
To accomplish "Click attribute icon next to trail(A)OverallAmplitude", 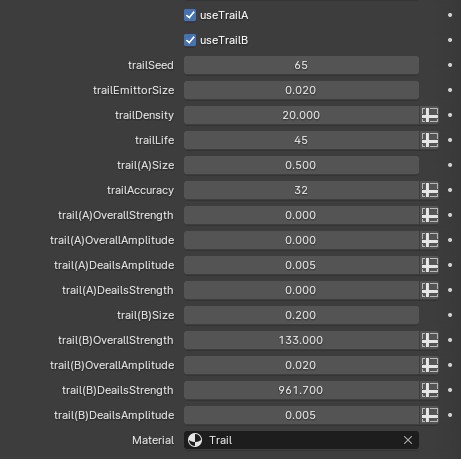I will point(430,240).
